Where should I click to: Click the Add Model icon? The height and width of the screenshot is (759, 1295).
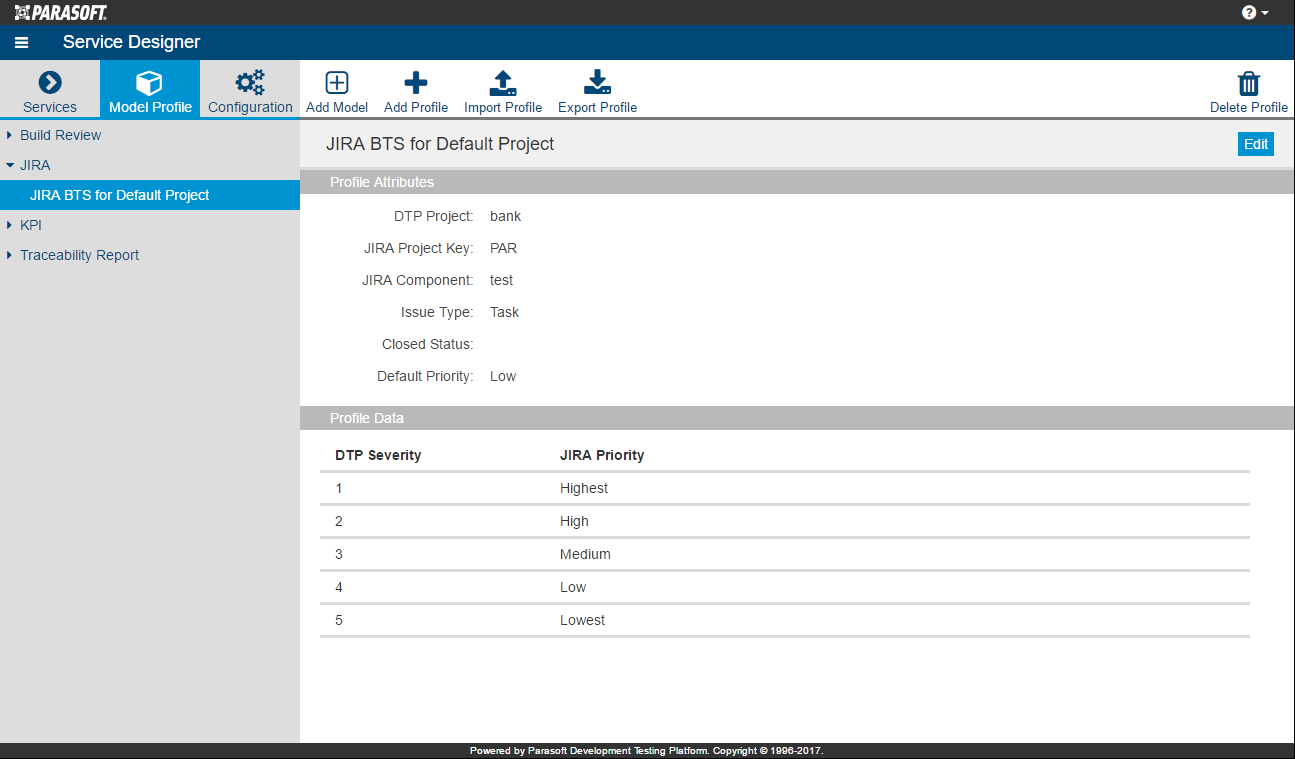(337, 83)
